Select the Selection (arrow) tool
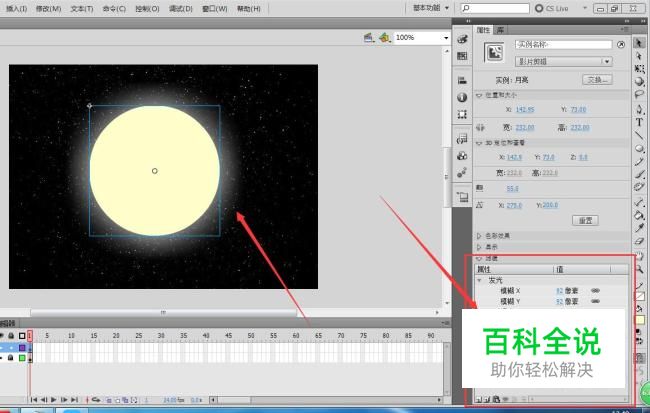Viewport: 650px width, 413px height. click(639, 43)
